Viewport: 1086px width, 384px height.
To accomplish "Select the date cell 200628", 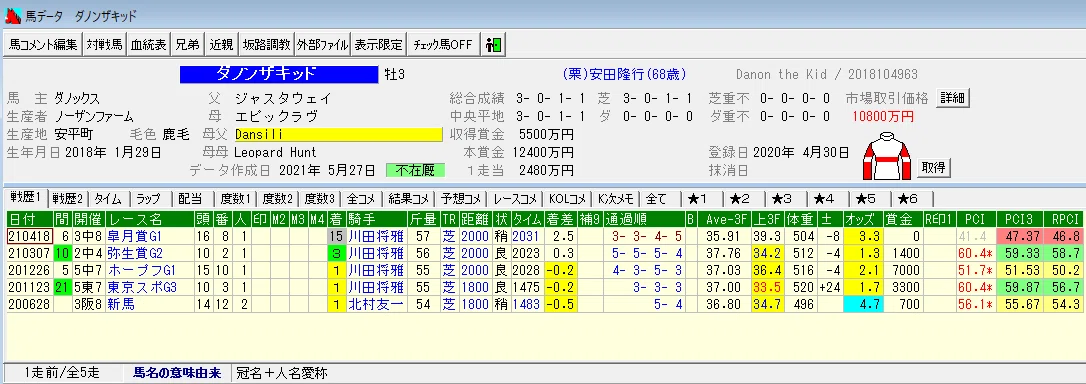I will click(30, 304).
